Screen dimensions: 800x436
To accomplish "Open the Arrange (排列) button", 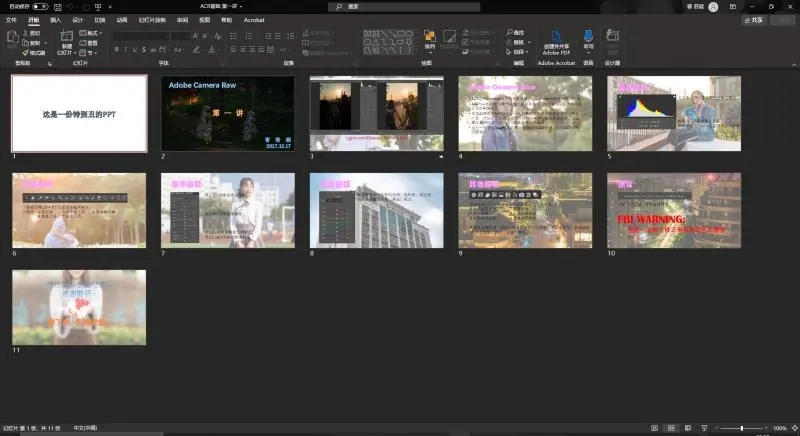I will (430, 40).
